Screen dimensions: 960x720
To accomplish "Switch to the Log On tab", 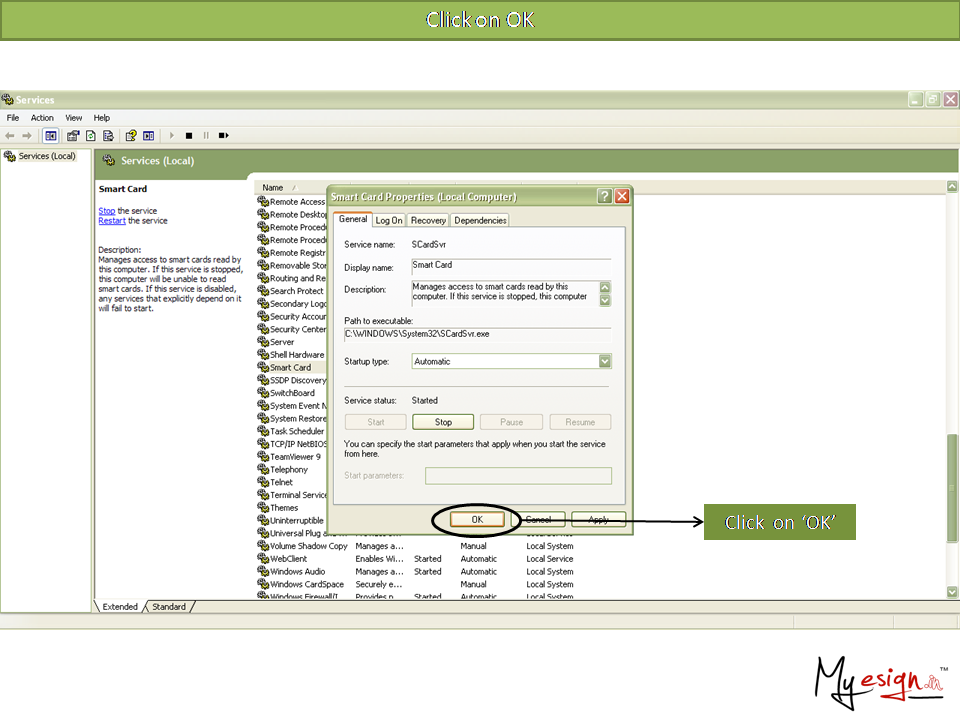I will tap(389, 220).
